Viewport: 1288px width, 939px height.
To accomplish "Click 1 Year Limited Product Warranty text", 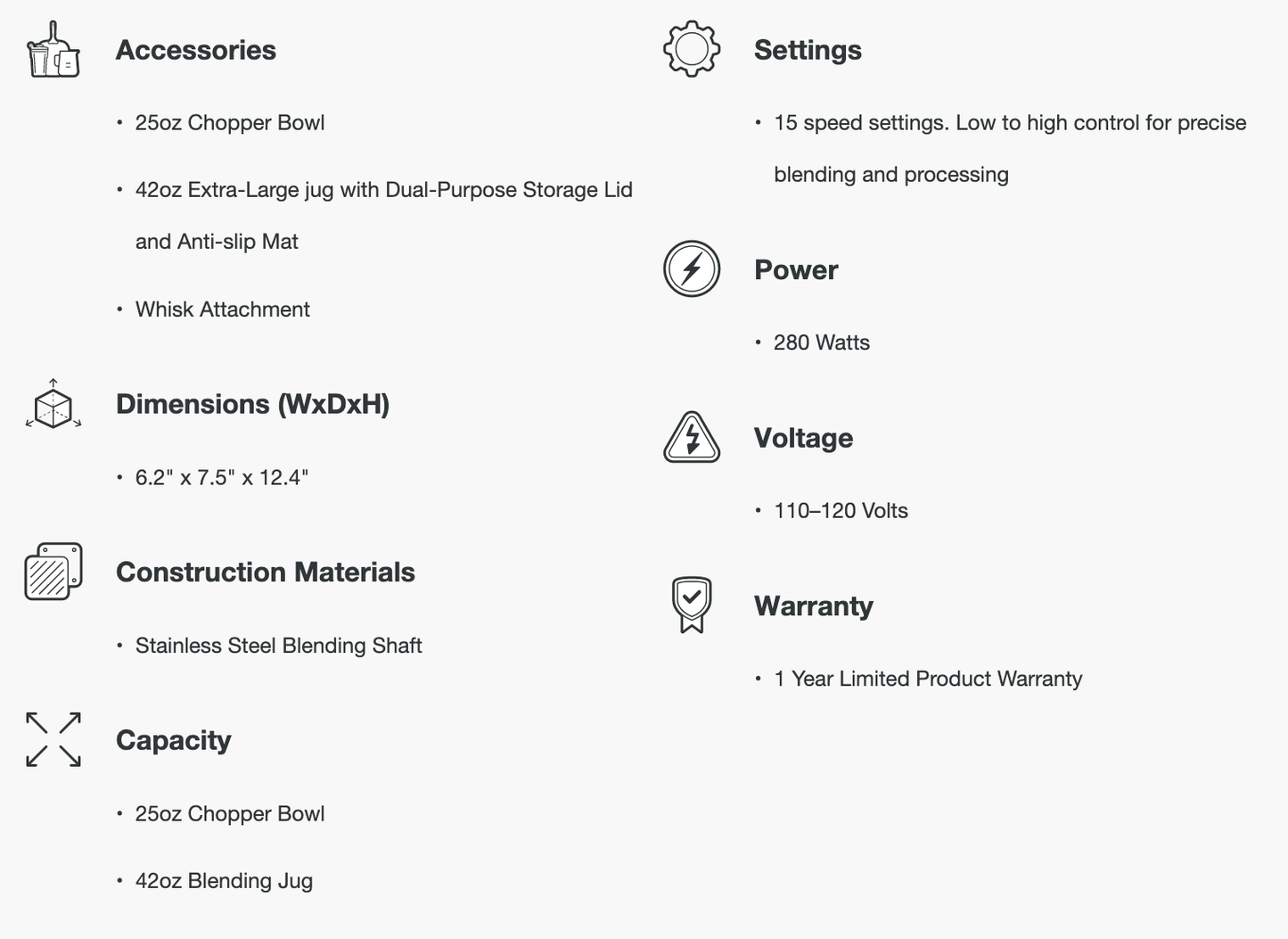I will pyautogui.click(x=928, y=679).
